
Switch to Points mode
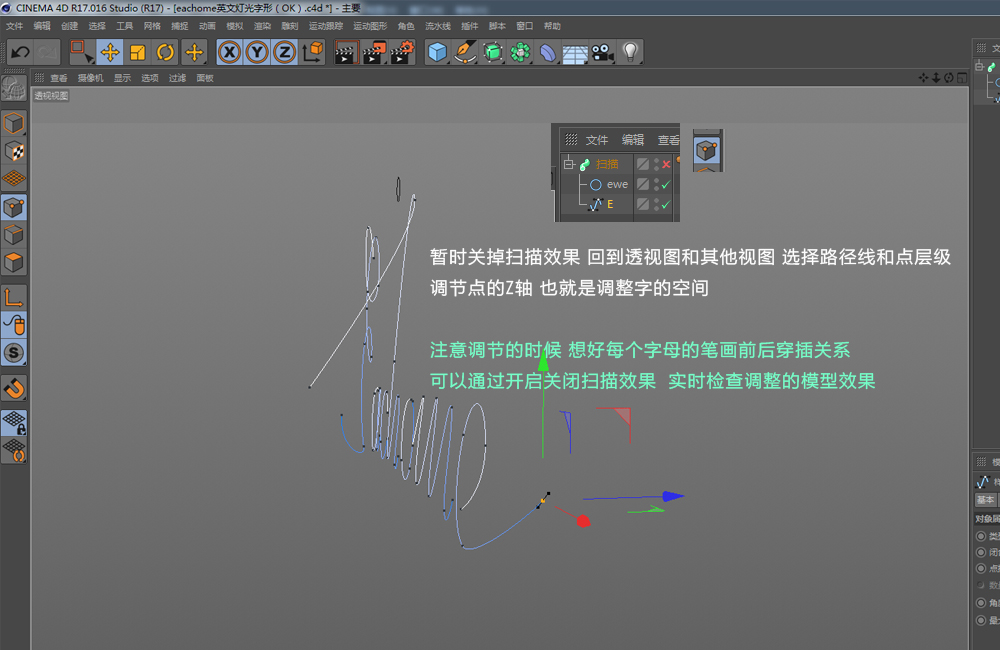(13, 207)
